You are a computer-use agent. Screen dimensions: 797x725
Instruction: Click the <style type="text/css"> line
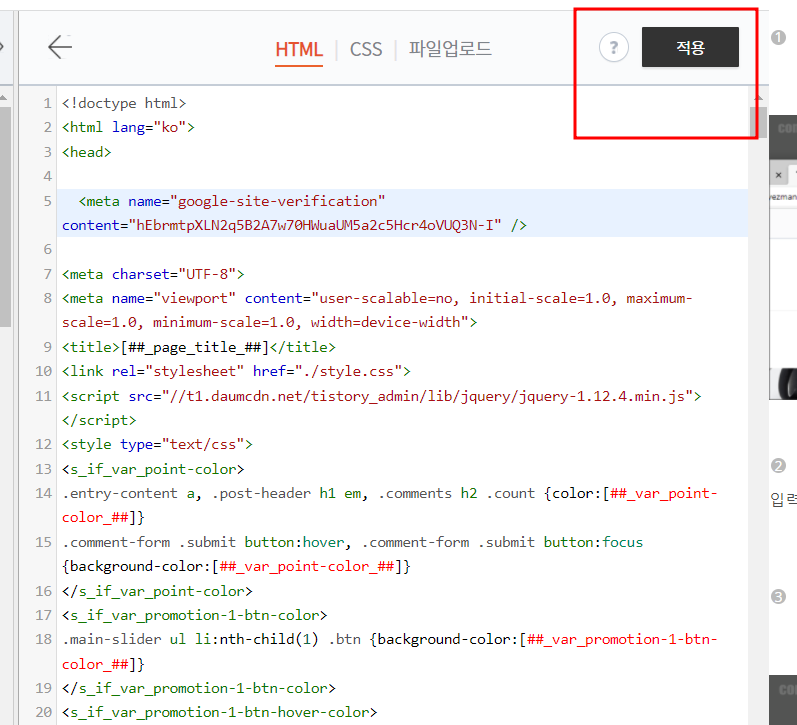[x=157, y=444]
